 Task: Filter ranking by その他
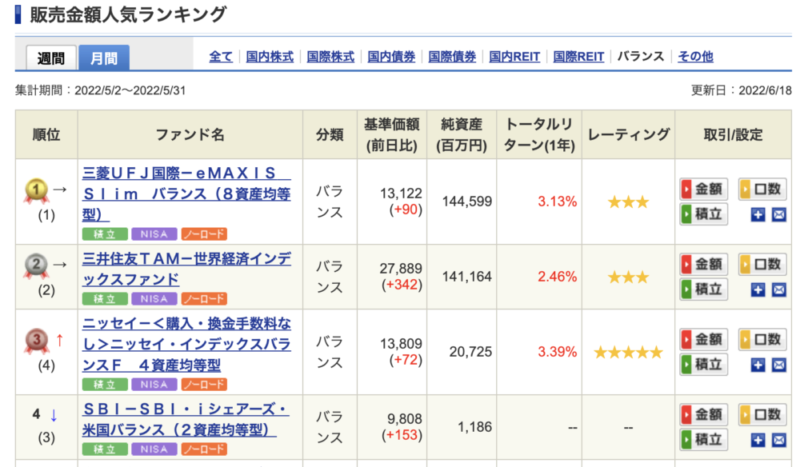(695, 57)
